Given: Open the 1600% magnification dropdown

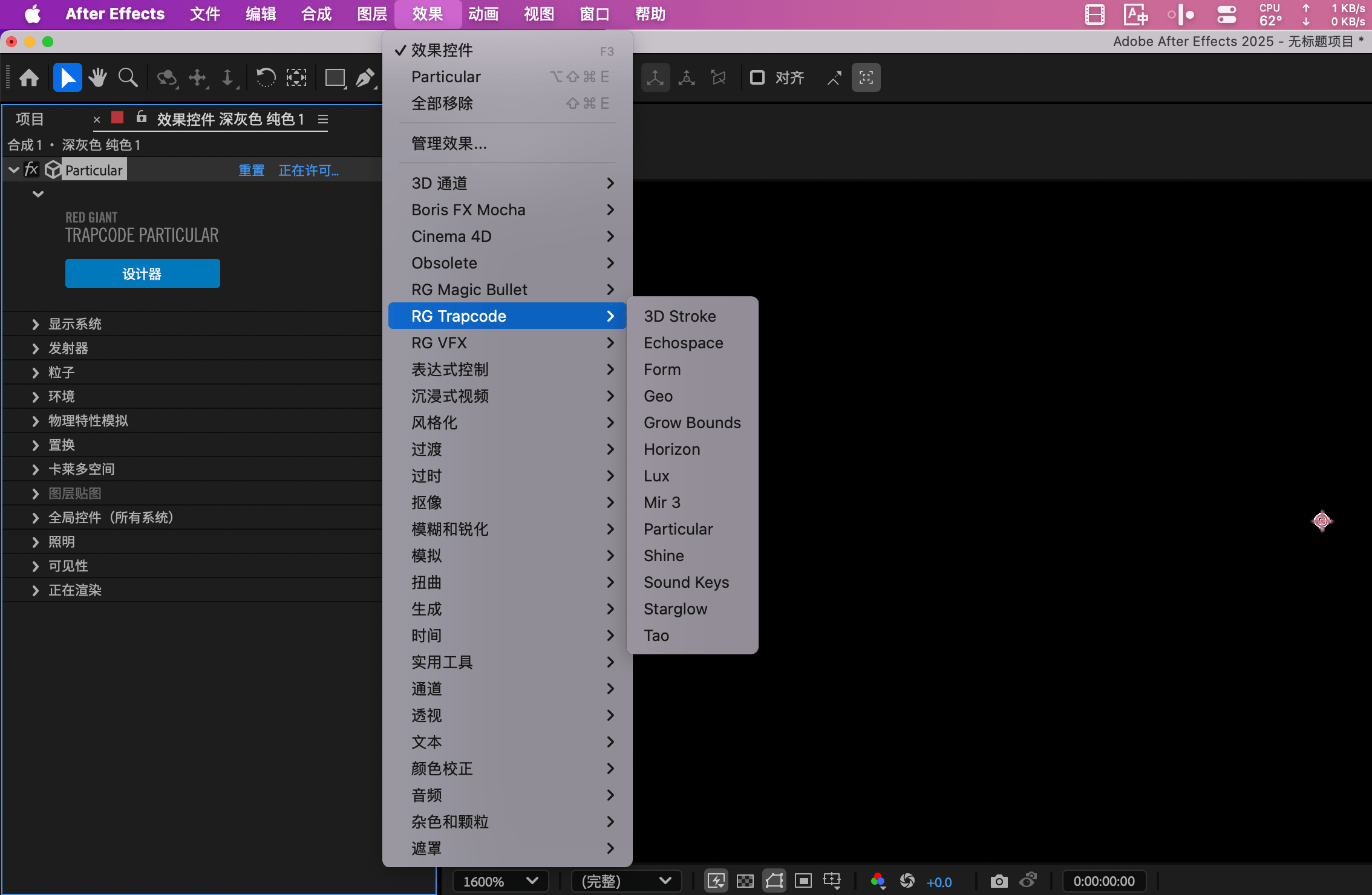Looking at the screenshot, I should [500, 881].
